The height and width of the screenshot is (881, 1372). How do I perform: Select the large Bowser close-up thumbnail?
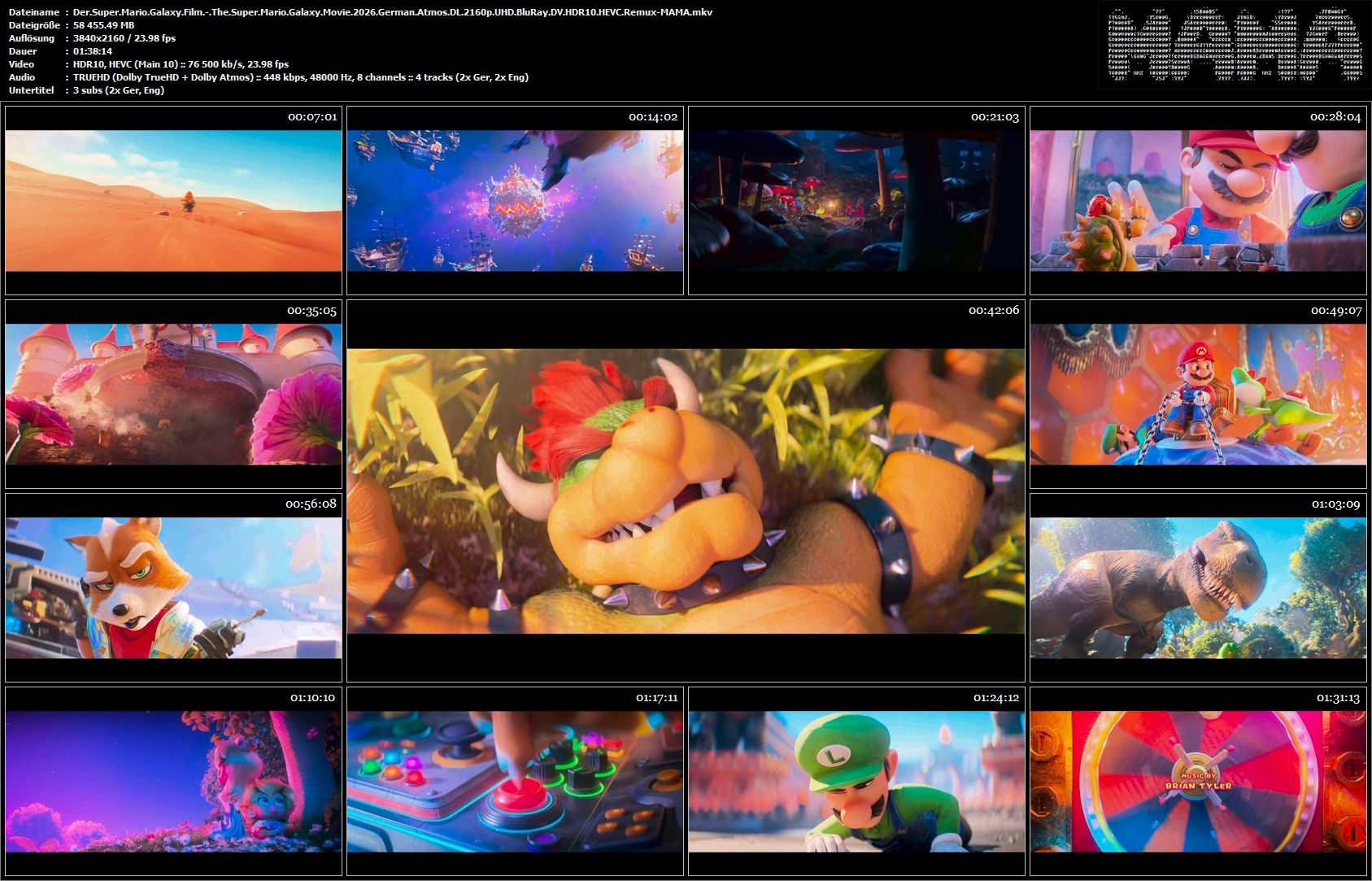tap(686, 491)
